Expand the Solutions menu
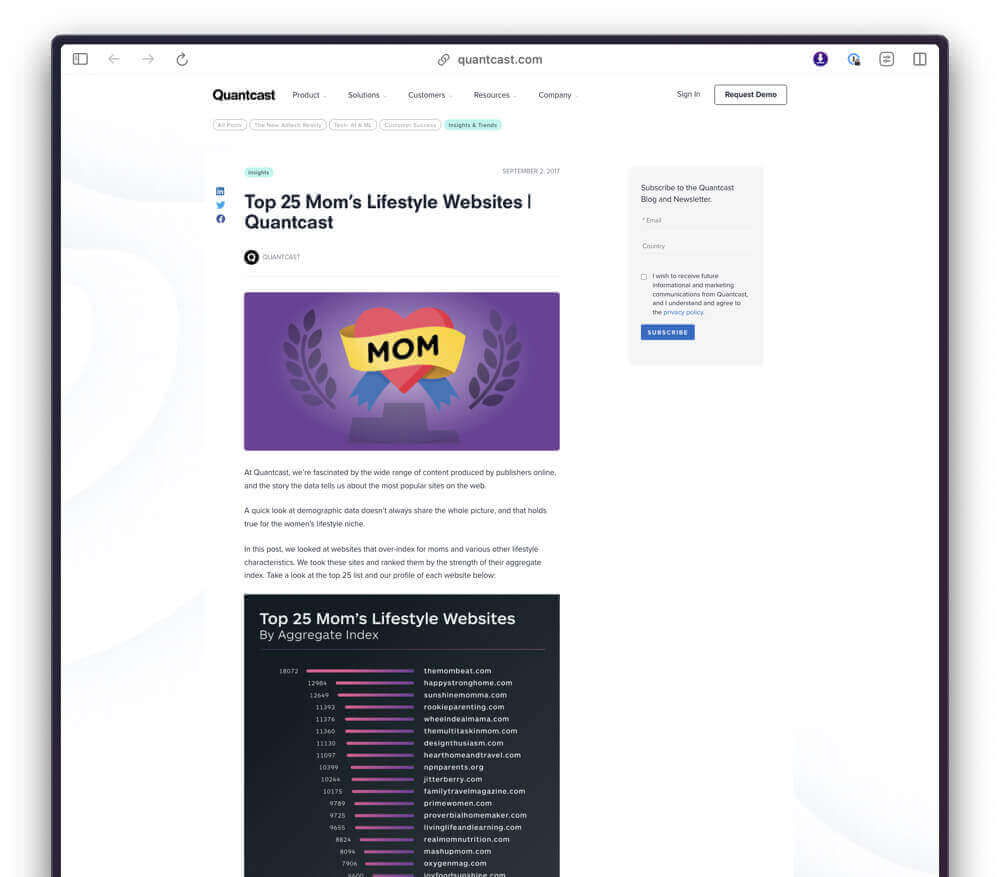The width and height of the screenshot is (1000, 877). tap(367, 95)
